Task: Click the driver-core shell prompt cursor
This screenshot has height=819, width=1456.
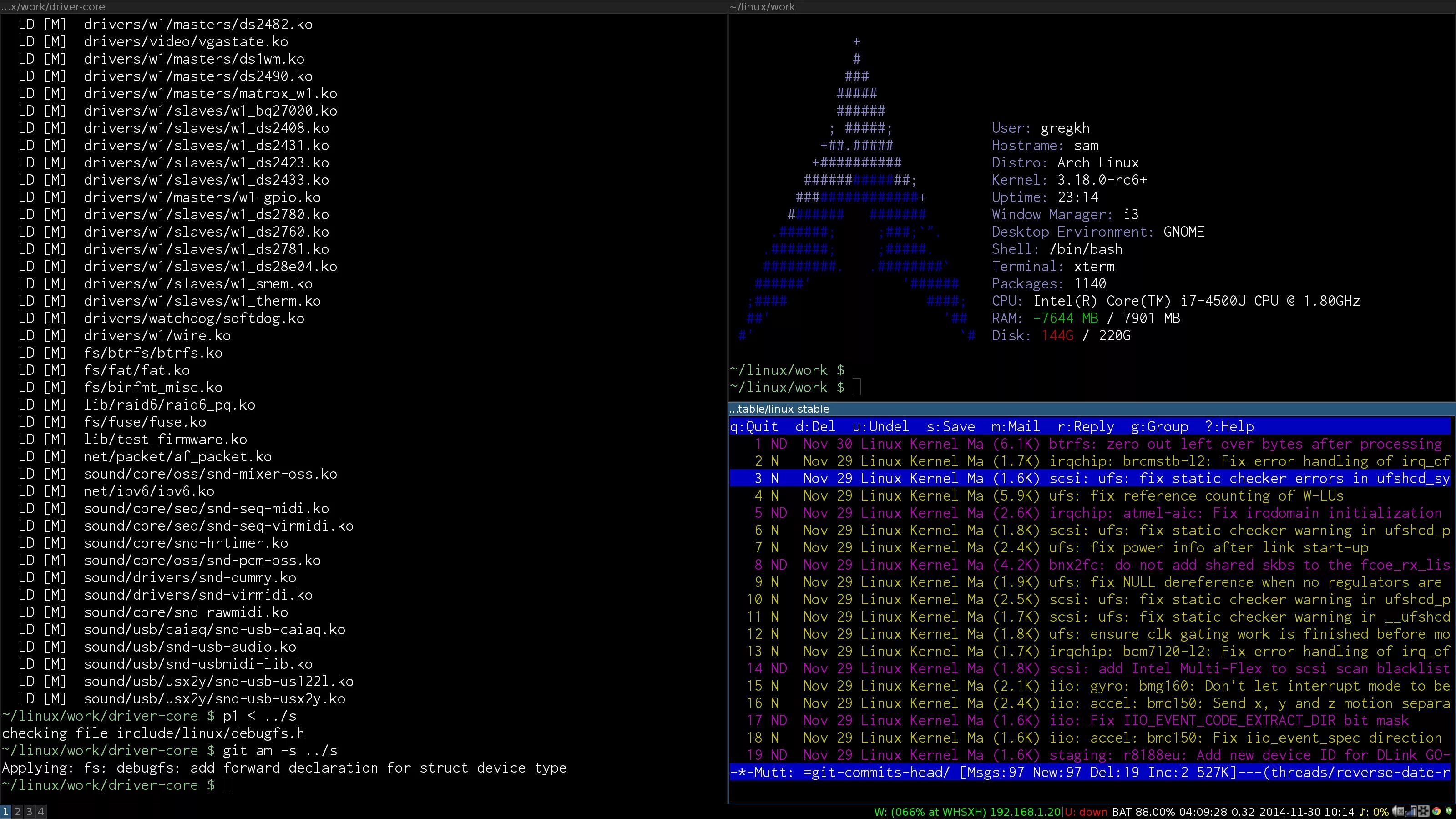Action: pyautogui.click(x=227, y=785)
